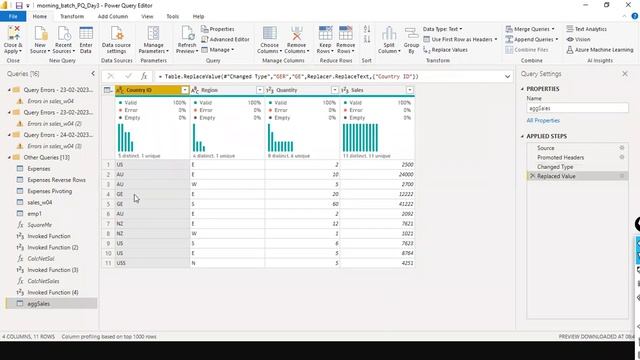
Task: Switch to the Help tab
Action: [x=198, y=16]
